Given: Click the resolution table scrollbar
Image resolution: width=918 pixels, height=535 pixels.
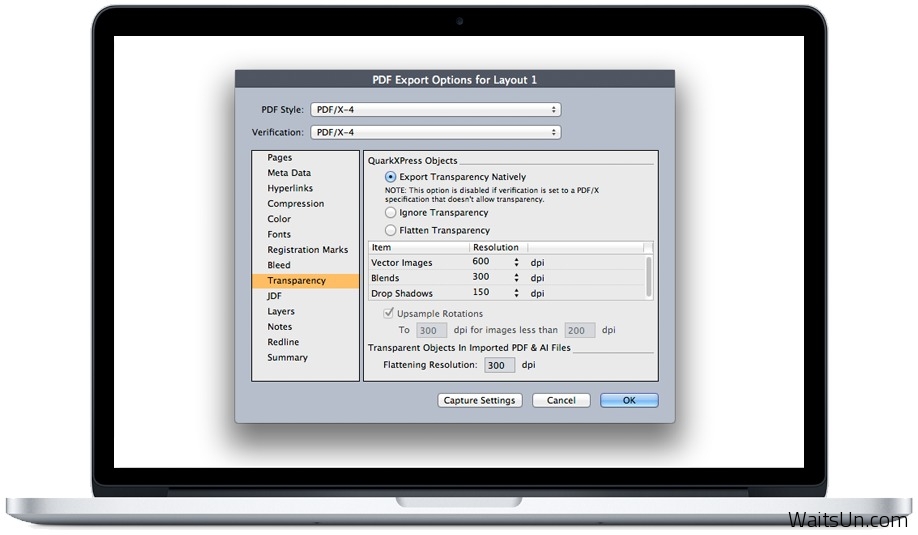Looking at the screenshot, I should (x=649, y=277).
